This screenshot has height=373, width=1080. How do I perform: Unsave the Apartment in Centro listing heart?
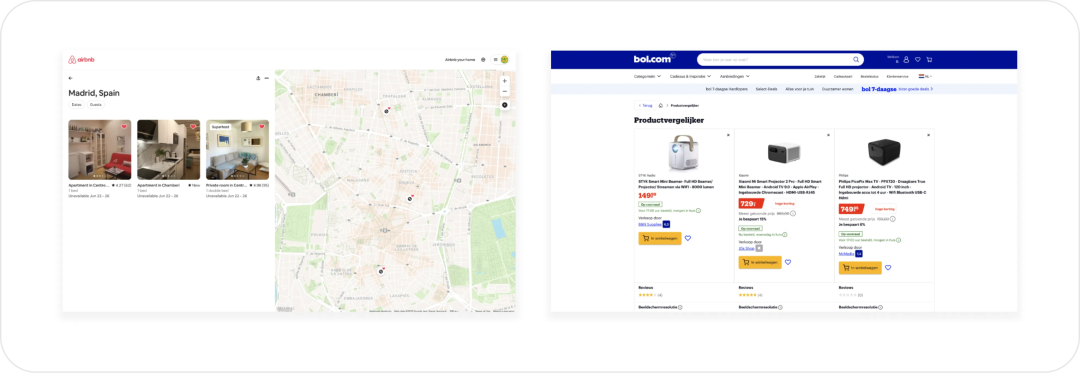pos(124,127)
